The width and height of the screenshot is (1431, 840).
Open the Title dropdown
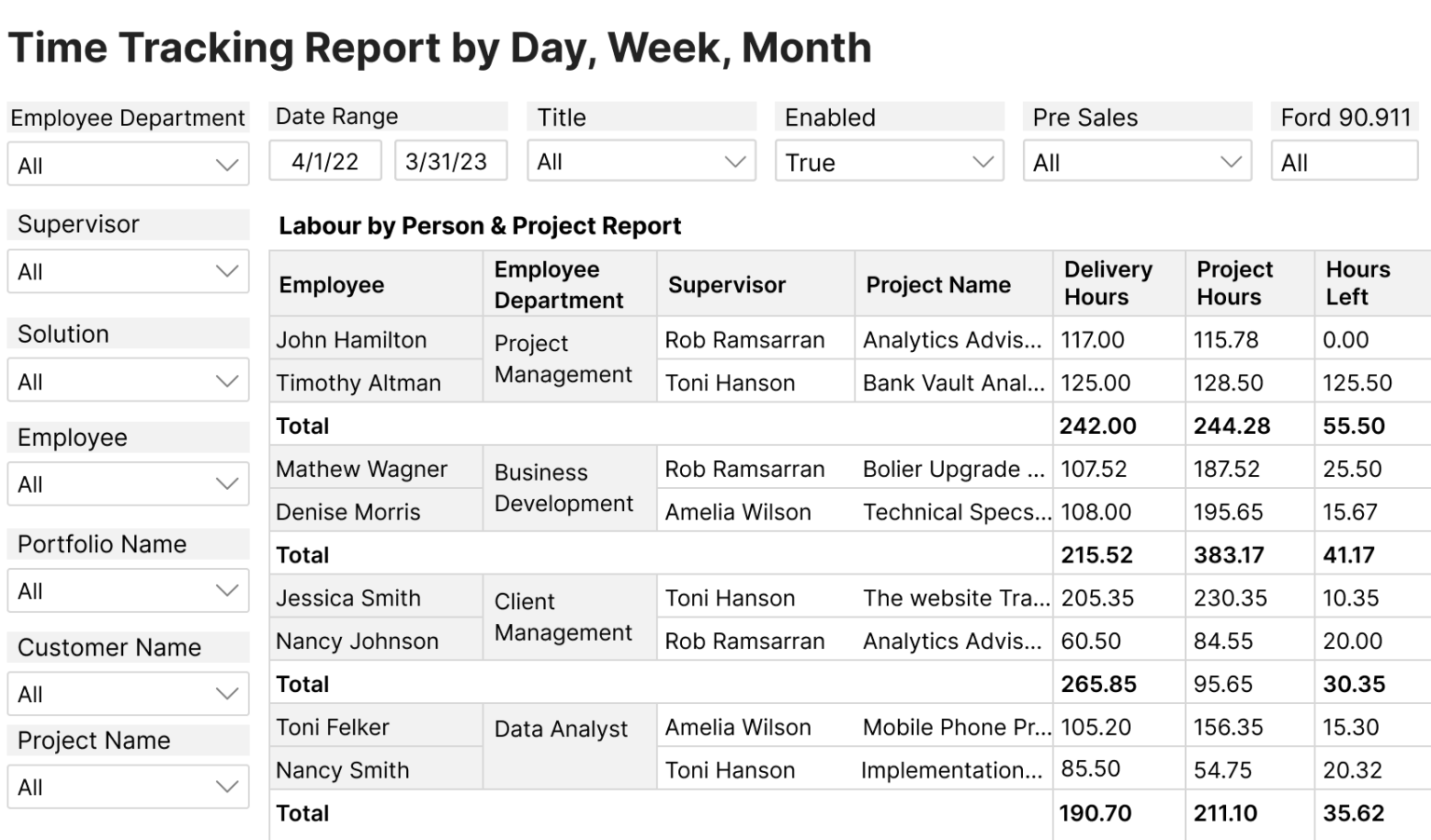click(x=641, y=161)
